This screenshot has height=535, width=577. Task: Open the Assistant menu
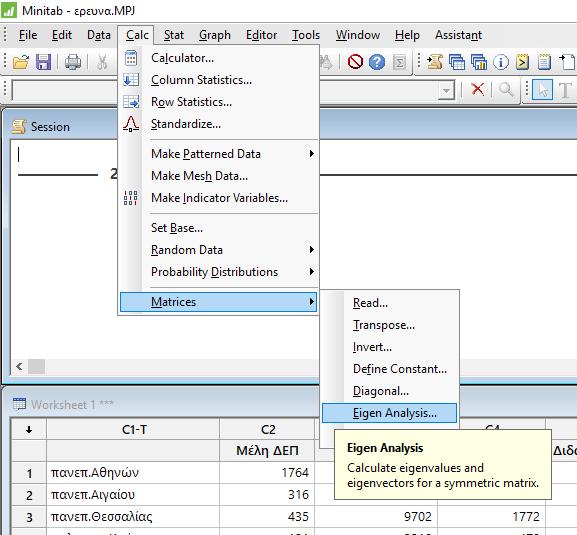[x=458, y=35]
